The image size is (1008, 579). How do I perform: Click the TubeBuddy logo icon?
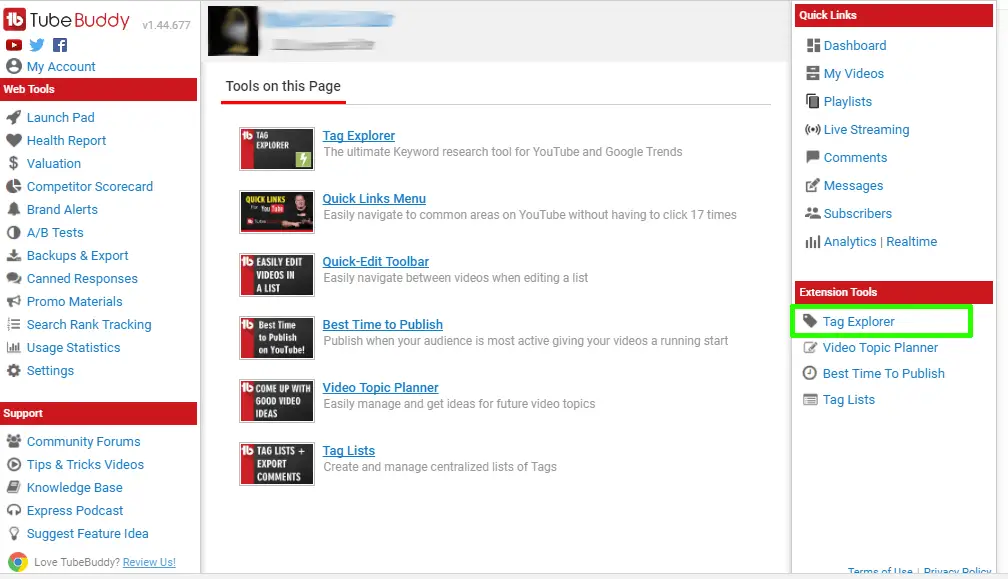point(15,20)
